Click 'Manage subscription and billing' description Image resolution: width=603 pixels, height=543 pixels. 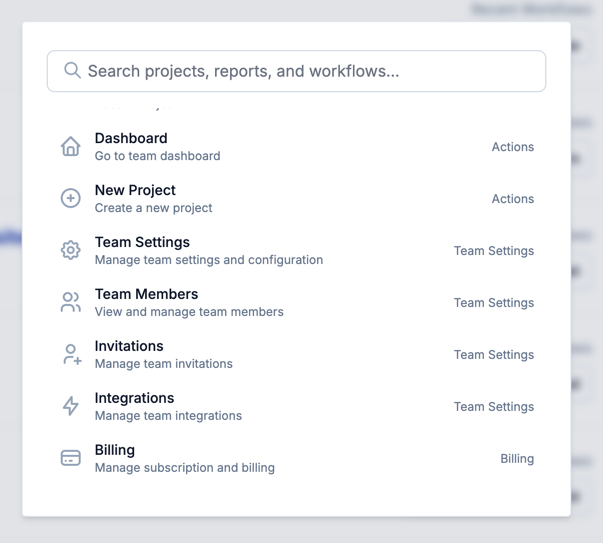[184, 468]
